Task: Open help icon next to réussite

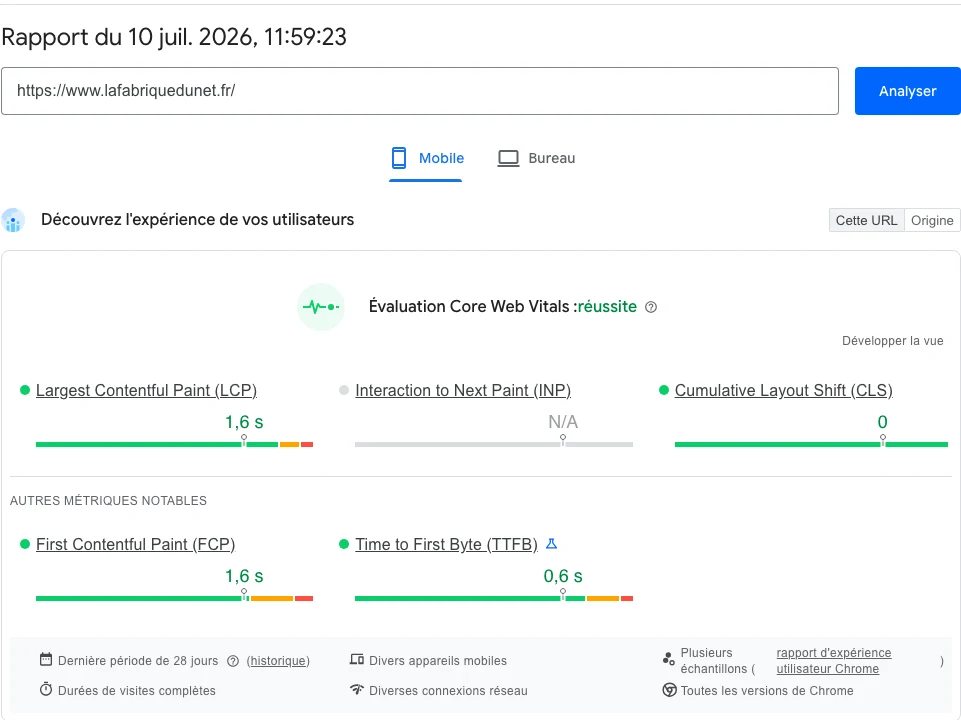Action: [651, 307]
